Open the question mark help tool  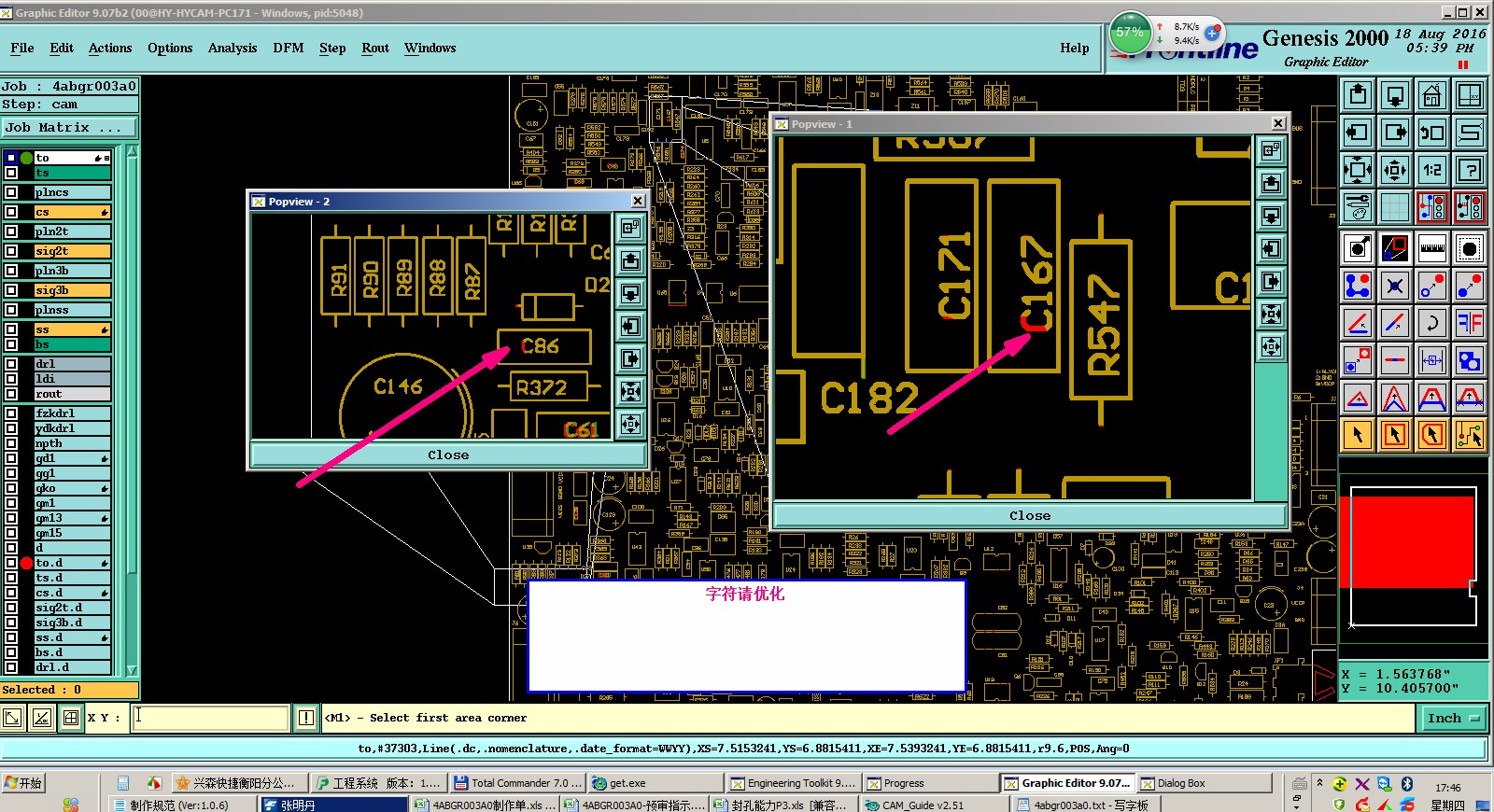[1470, 170]
